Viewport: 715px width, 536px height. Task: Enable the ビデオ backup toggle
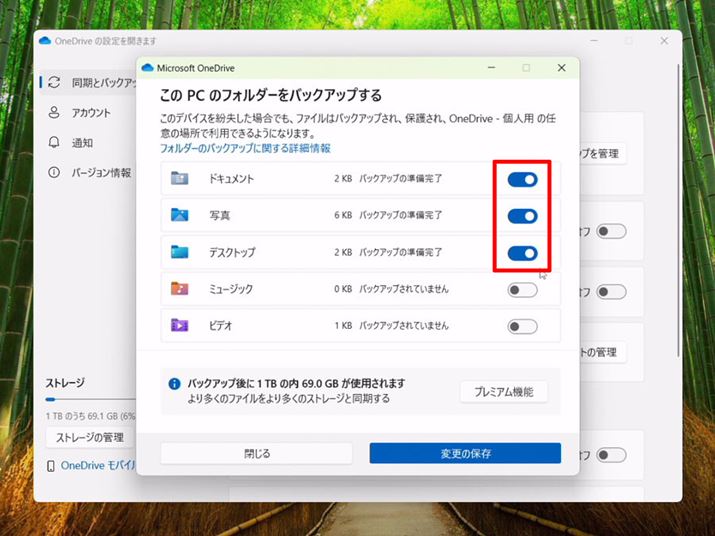coord(522,326)
